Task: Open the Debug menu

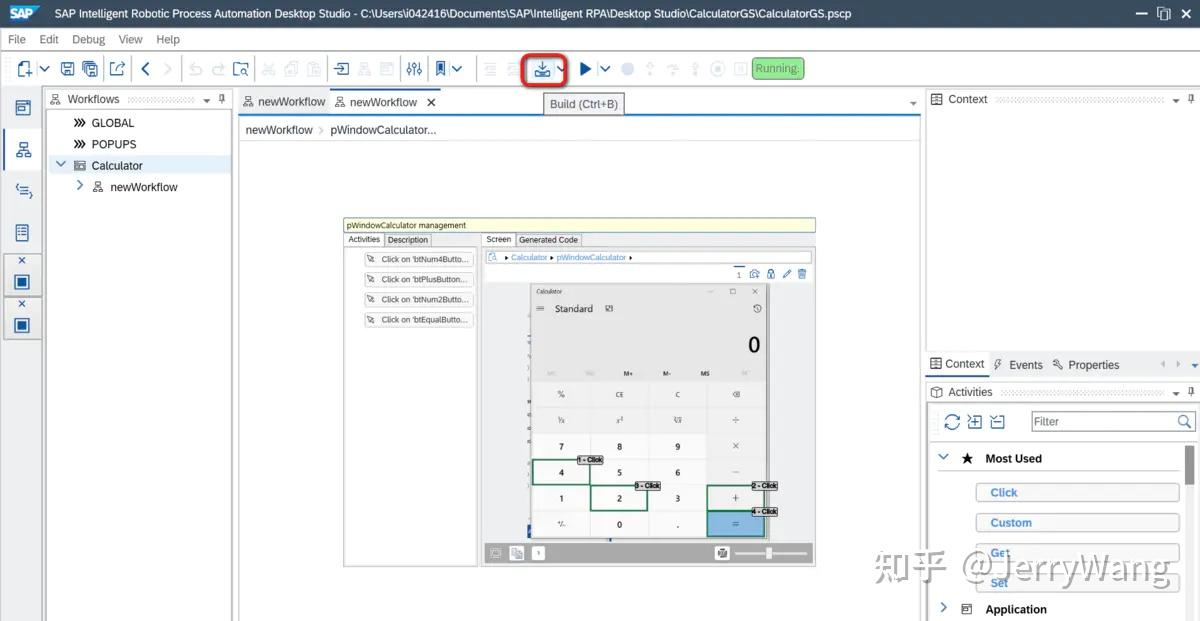Action: pos(88,39)
